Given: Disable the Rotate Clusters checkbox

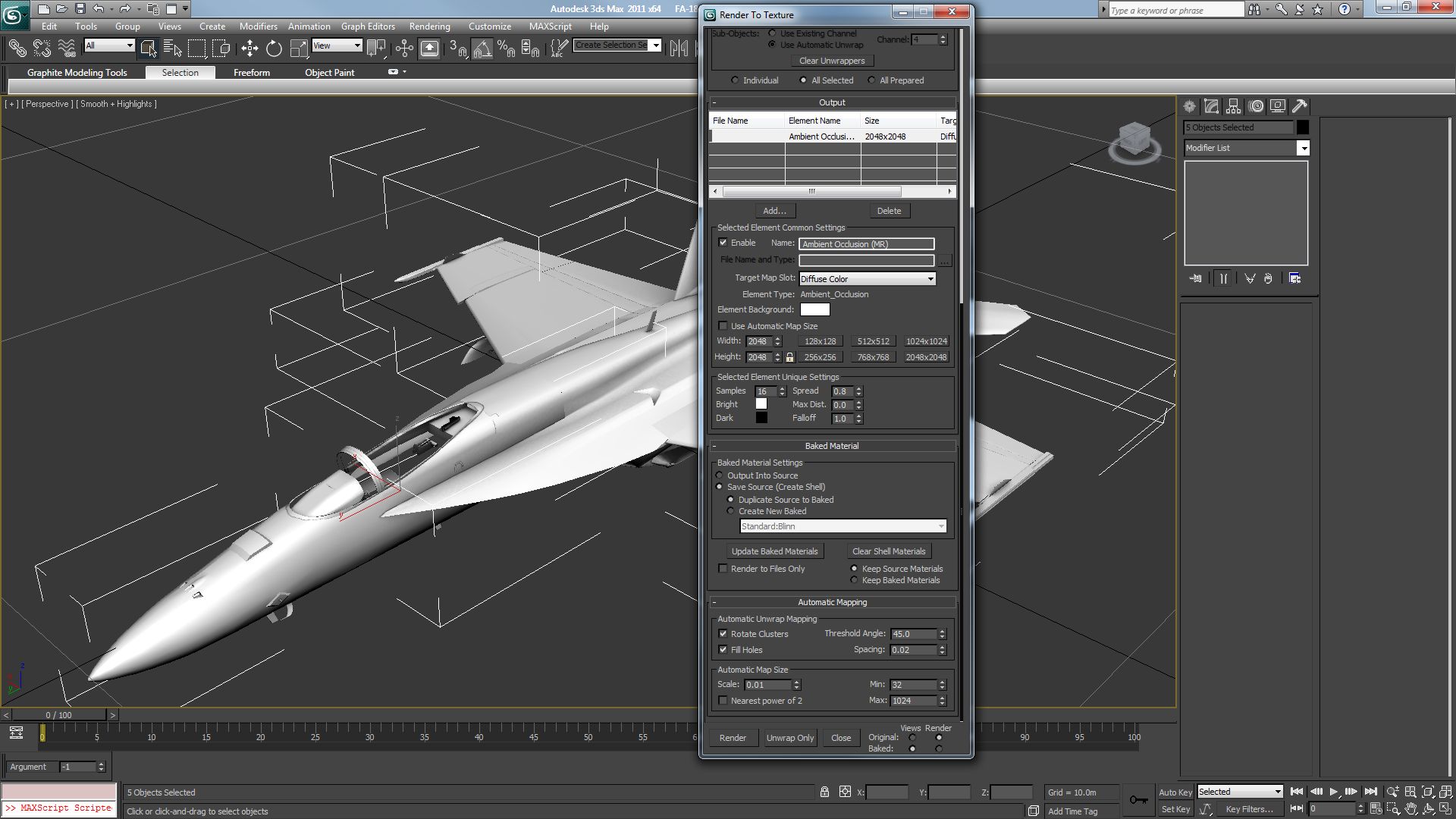Looking at the screenshot, I should [x=723, y=634].
